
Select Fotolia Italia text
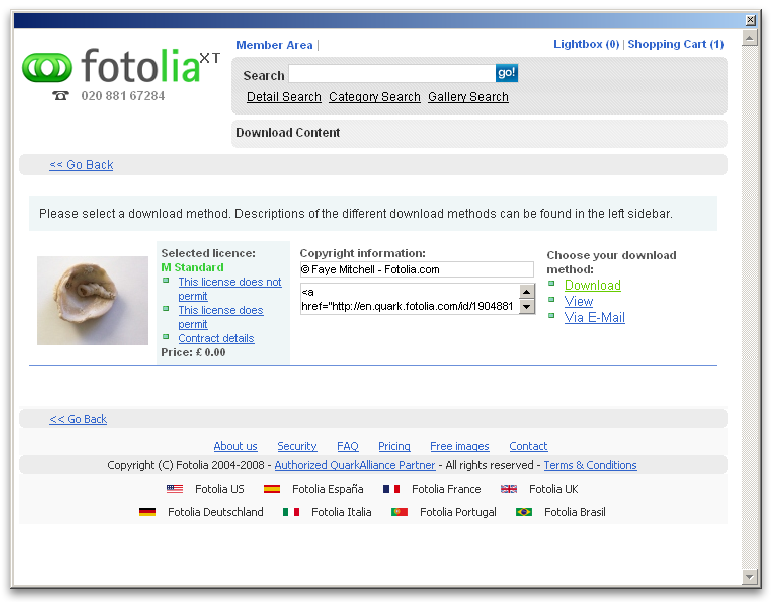[341, 512]
